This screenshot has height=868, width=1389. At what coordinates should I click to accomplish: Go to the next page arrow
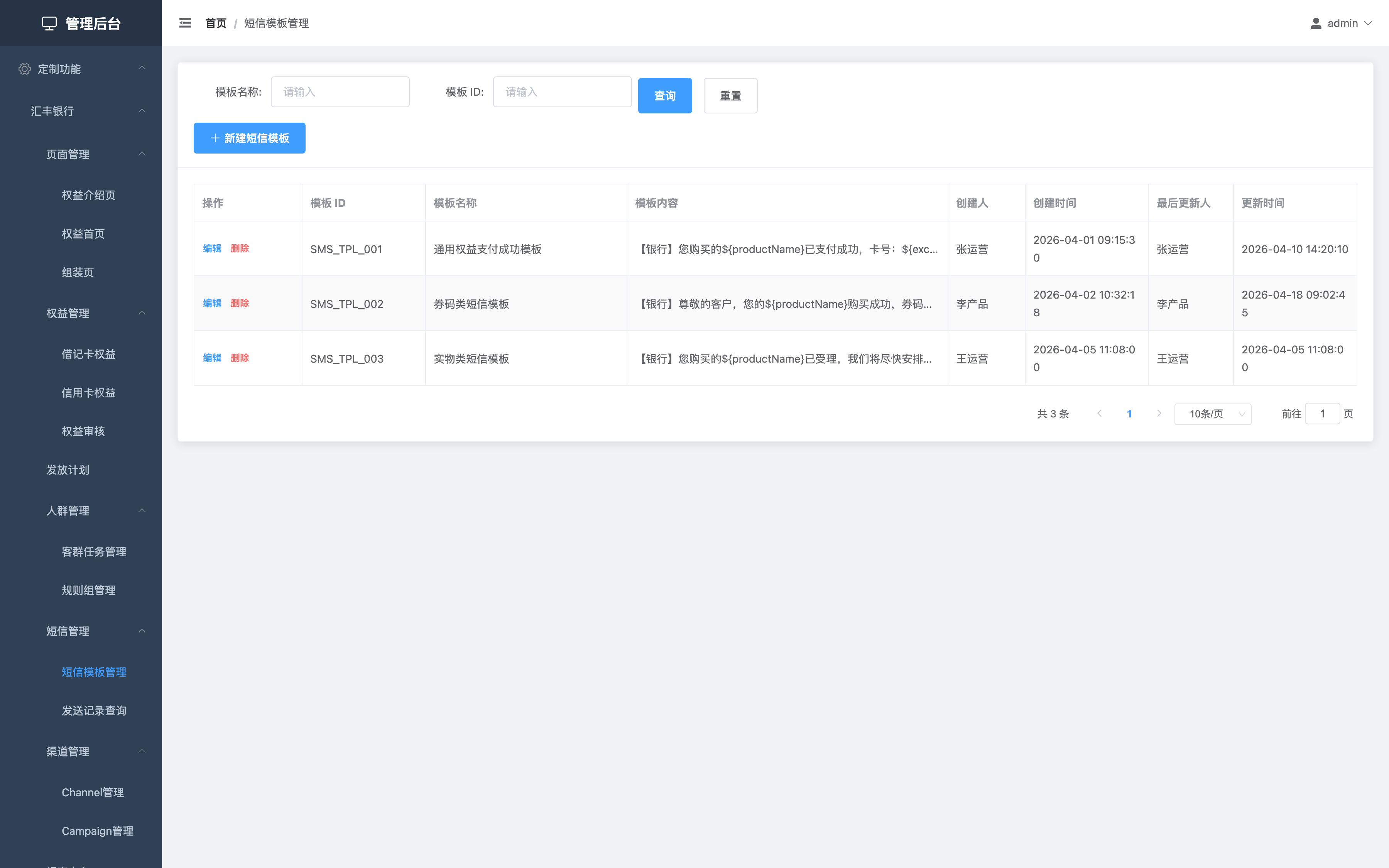click(1159, 413)
